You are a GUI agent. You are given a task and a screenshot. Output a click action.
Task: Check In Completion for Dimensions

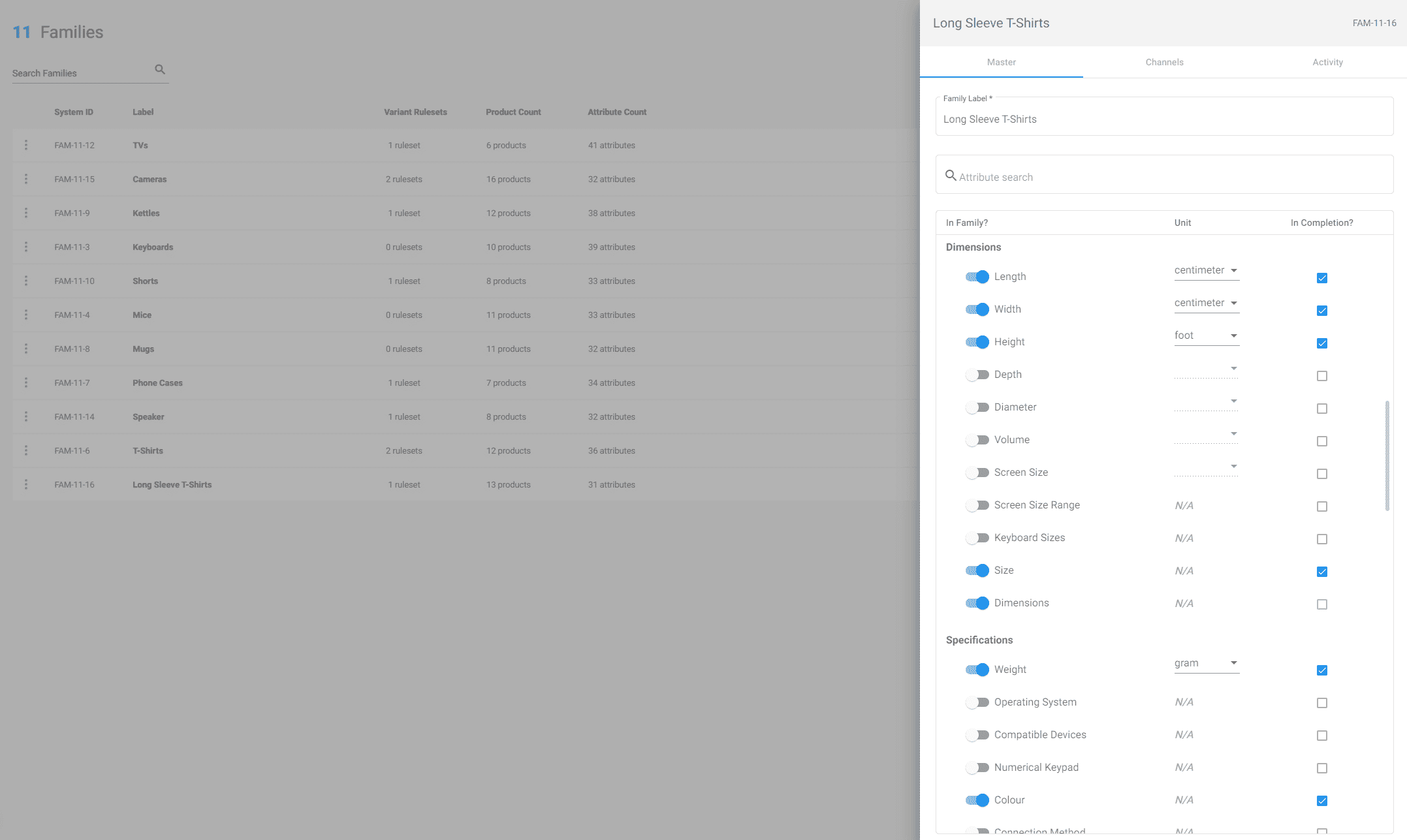pos(1322,604)
